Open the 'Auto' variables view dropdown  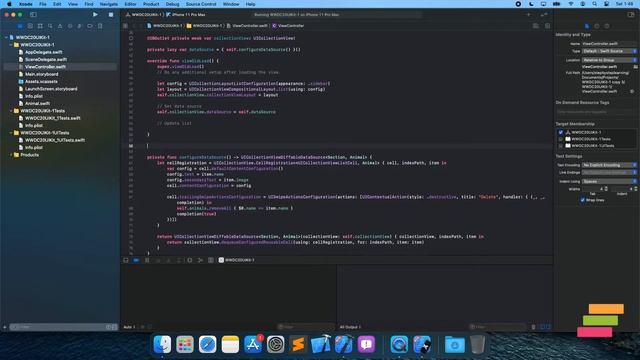129,327
